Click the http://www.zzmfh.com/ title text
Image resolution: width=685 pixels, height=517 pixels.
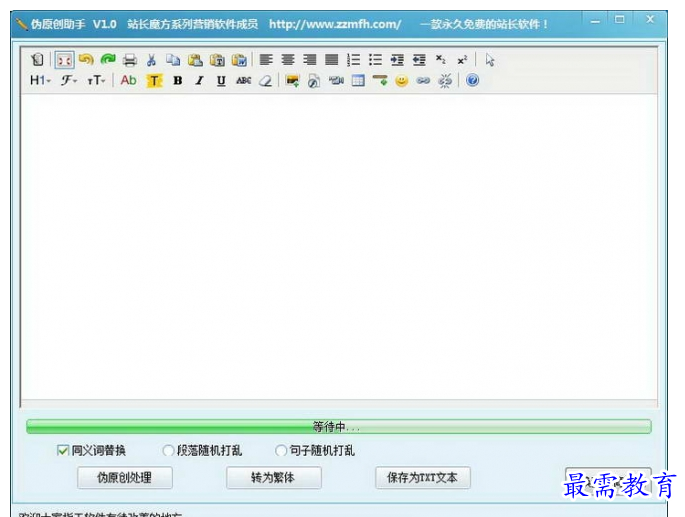[335, 24]
